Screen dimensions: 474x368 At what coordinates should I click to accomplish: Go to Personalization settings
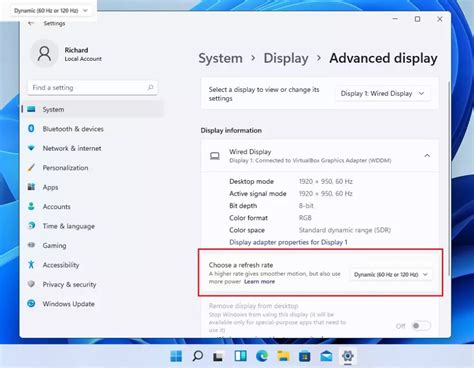click(93, 168)
